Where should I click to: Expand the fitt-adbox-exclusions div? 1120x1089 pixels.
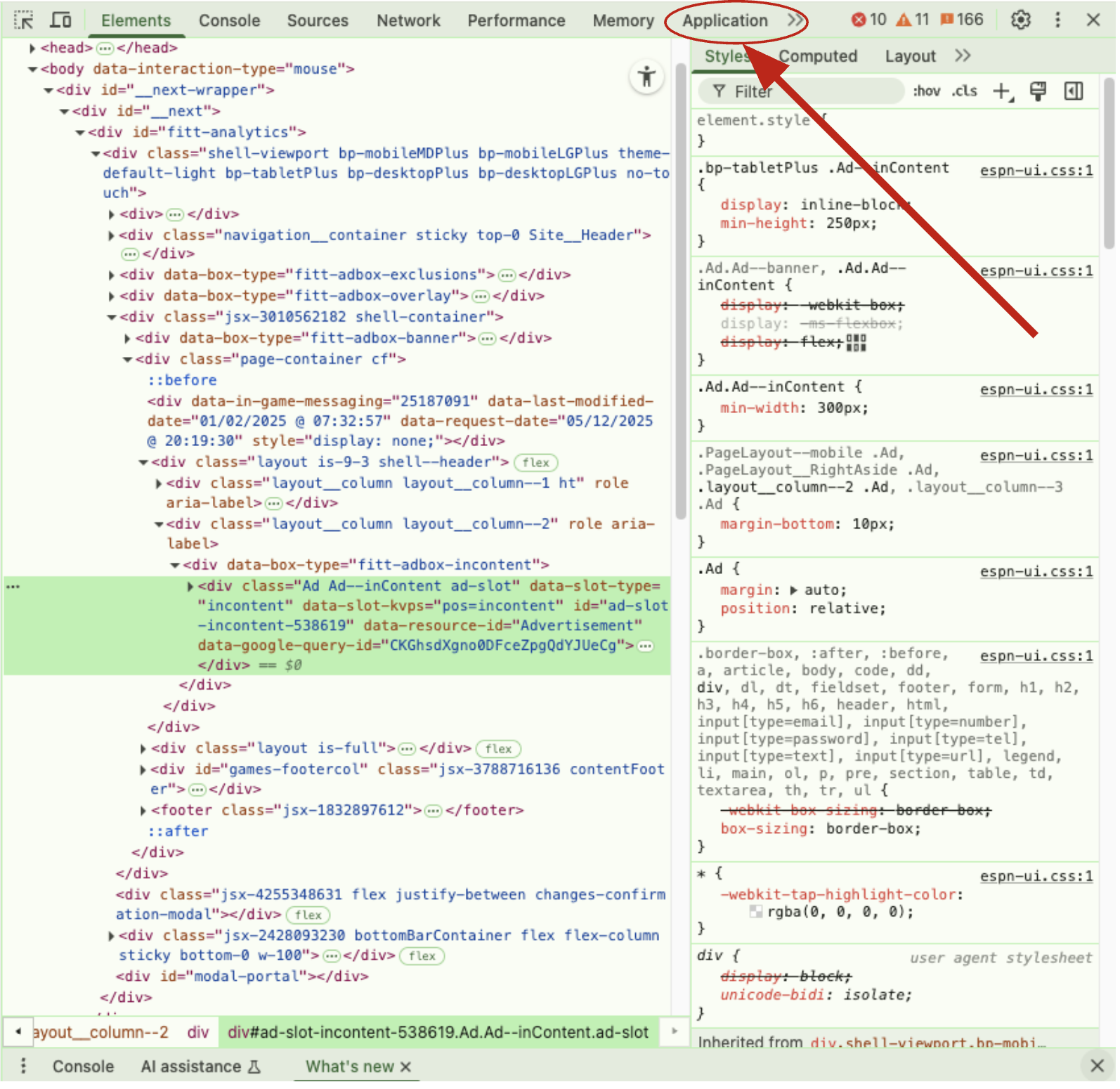112,276
